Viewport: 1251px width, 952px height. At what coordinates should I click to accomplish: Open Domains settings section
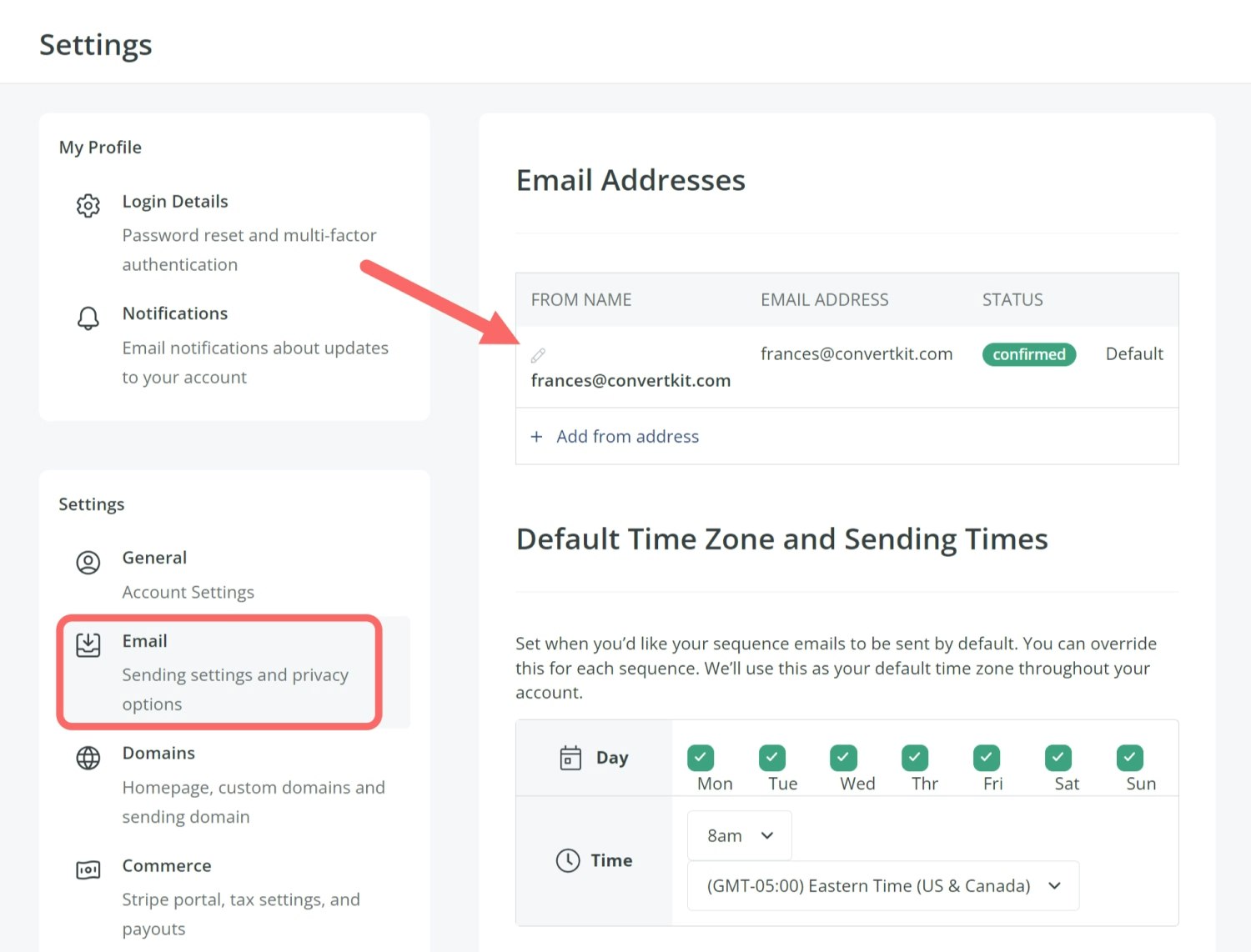(x=158, y=753)
